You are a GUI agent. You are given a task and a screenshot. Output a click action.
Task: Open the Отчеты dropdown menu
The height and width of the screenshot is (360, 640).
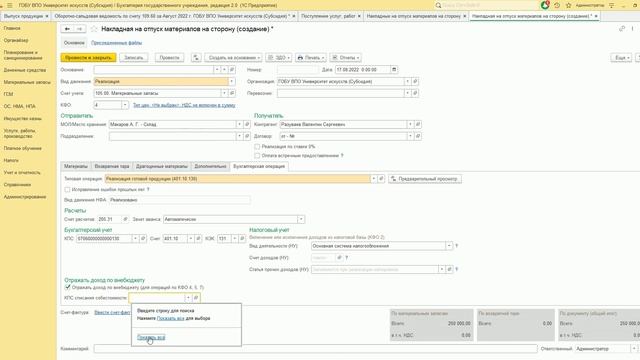345,58
